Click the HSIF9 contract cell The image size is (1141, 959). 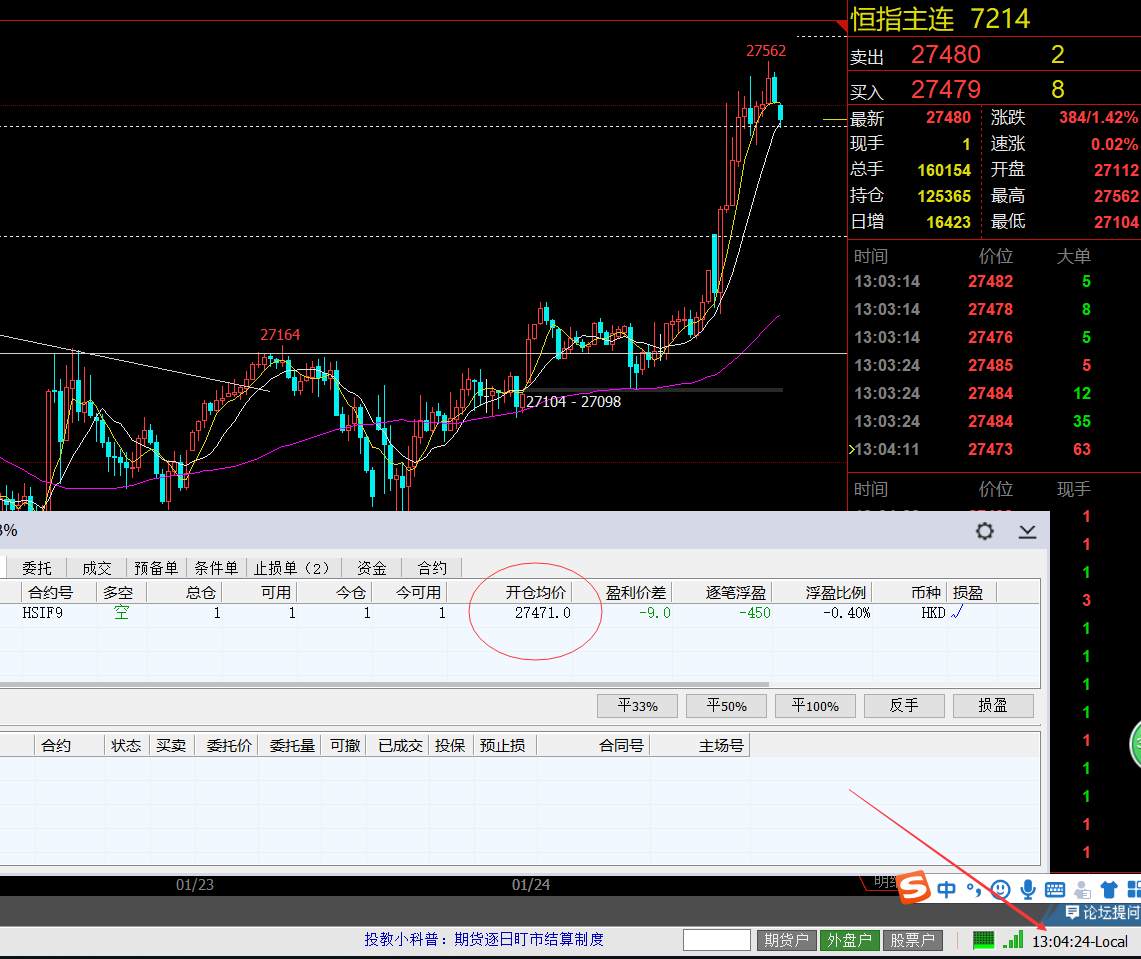42,613
